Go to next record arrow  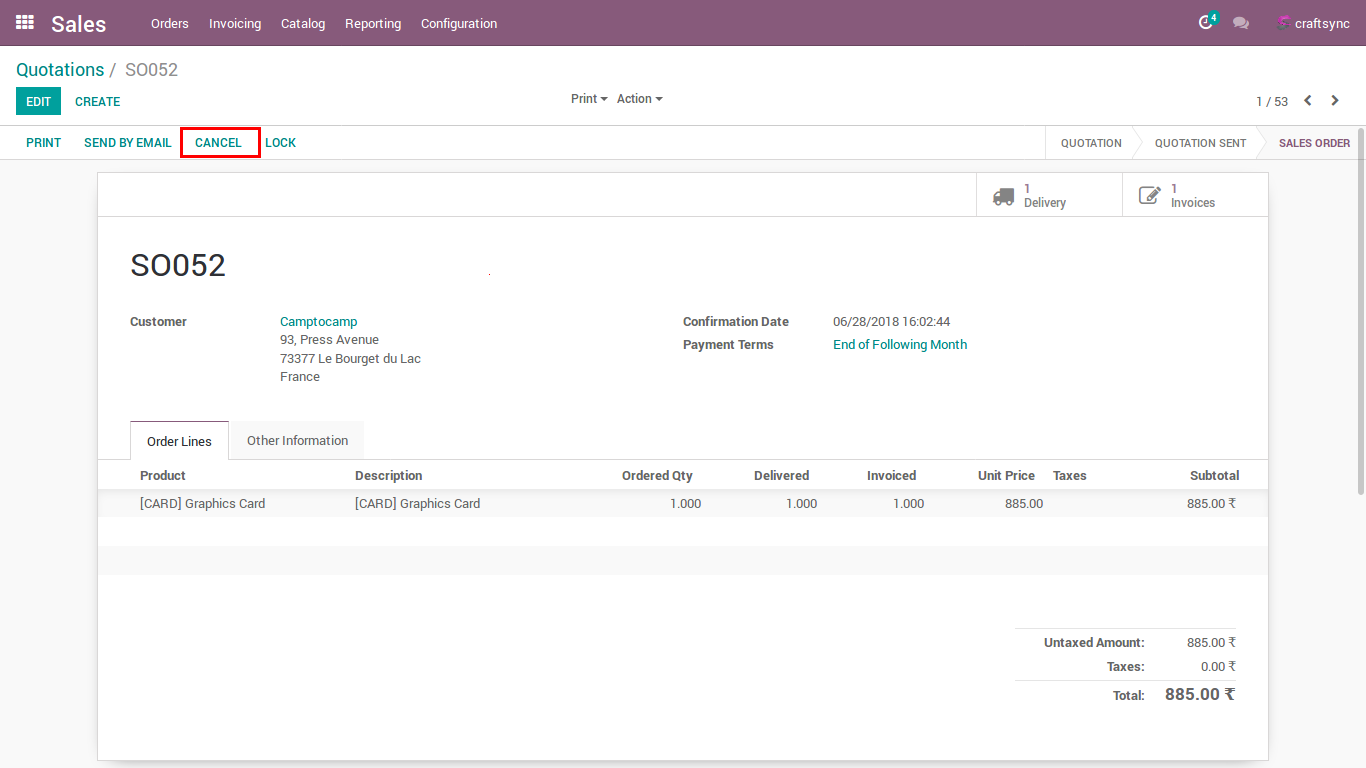[x=1335, y=101]
